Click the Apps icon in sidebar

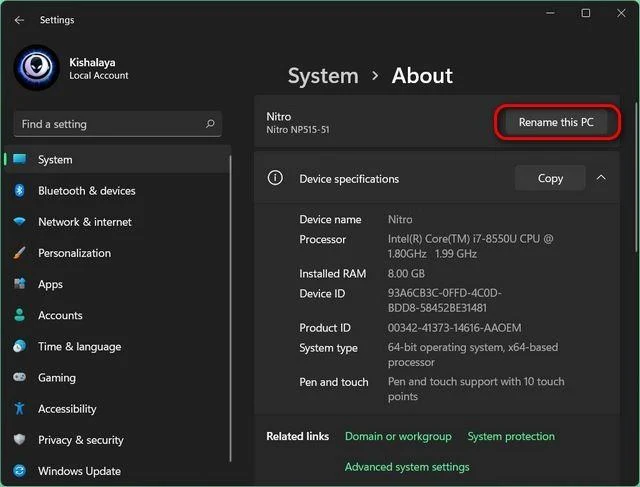click(19, 284)
